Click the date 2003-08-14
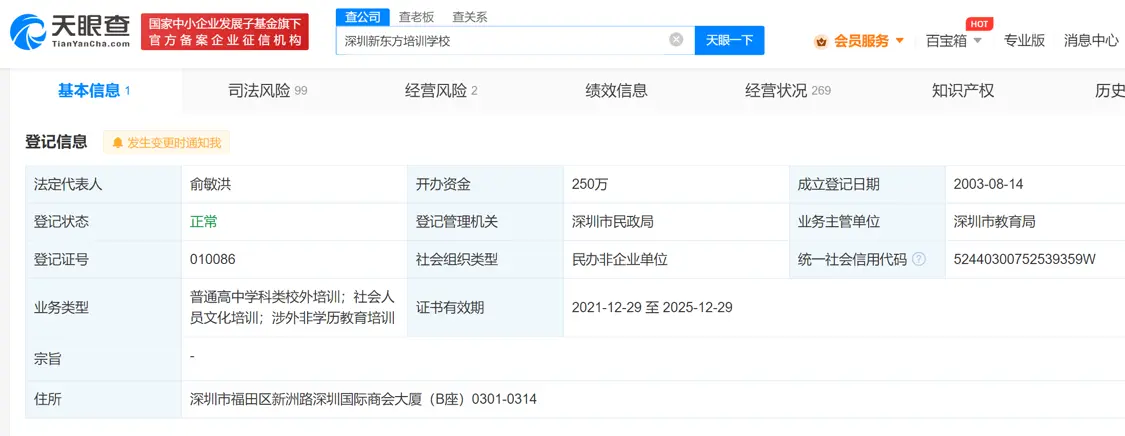 point(988,184)
